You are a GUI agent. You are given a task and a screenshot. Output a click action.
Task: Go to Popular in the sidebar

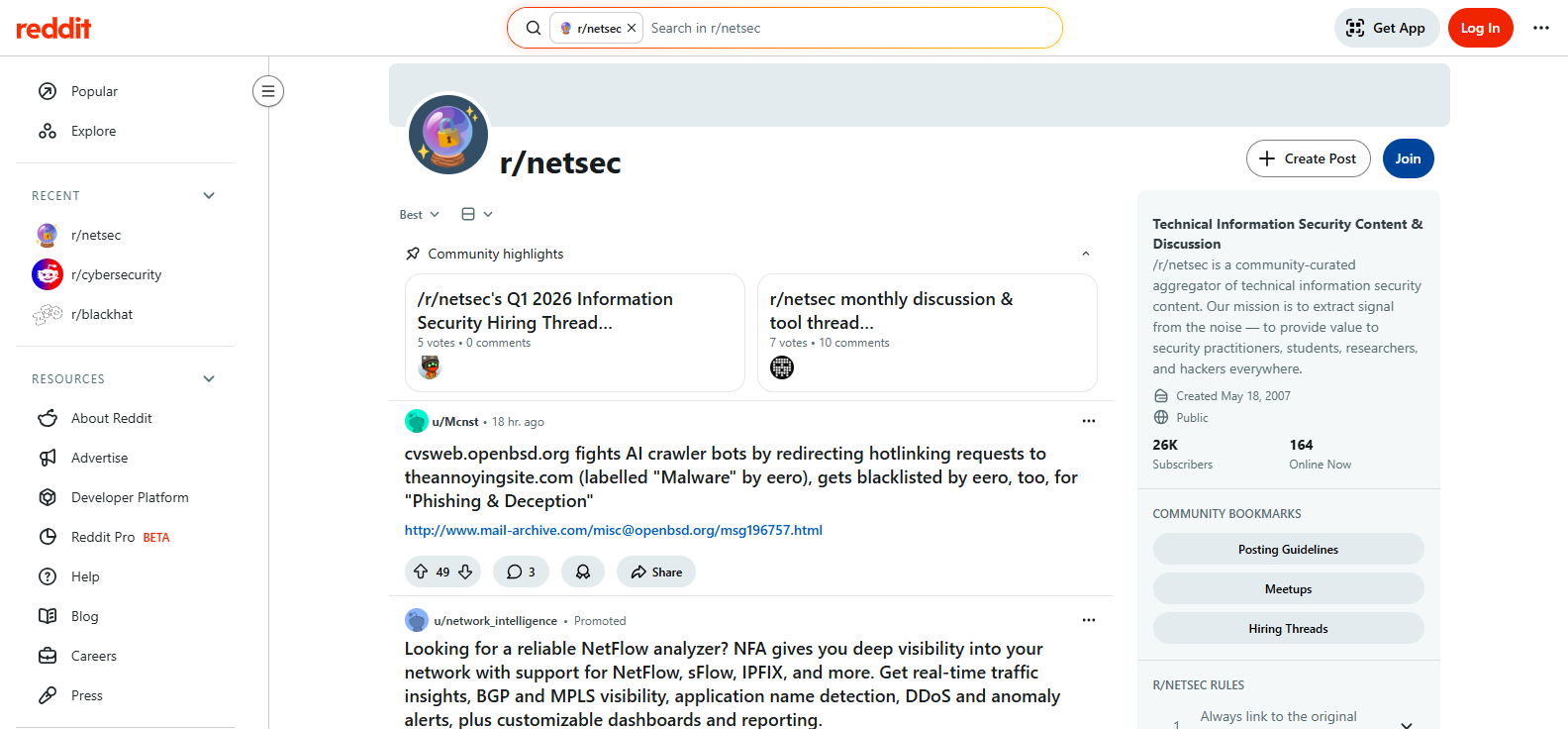94,91
